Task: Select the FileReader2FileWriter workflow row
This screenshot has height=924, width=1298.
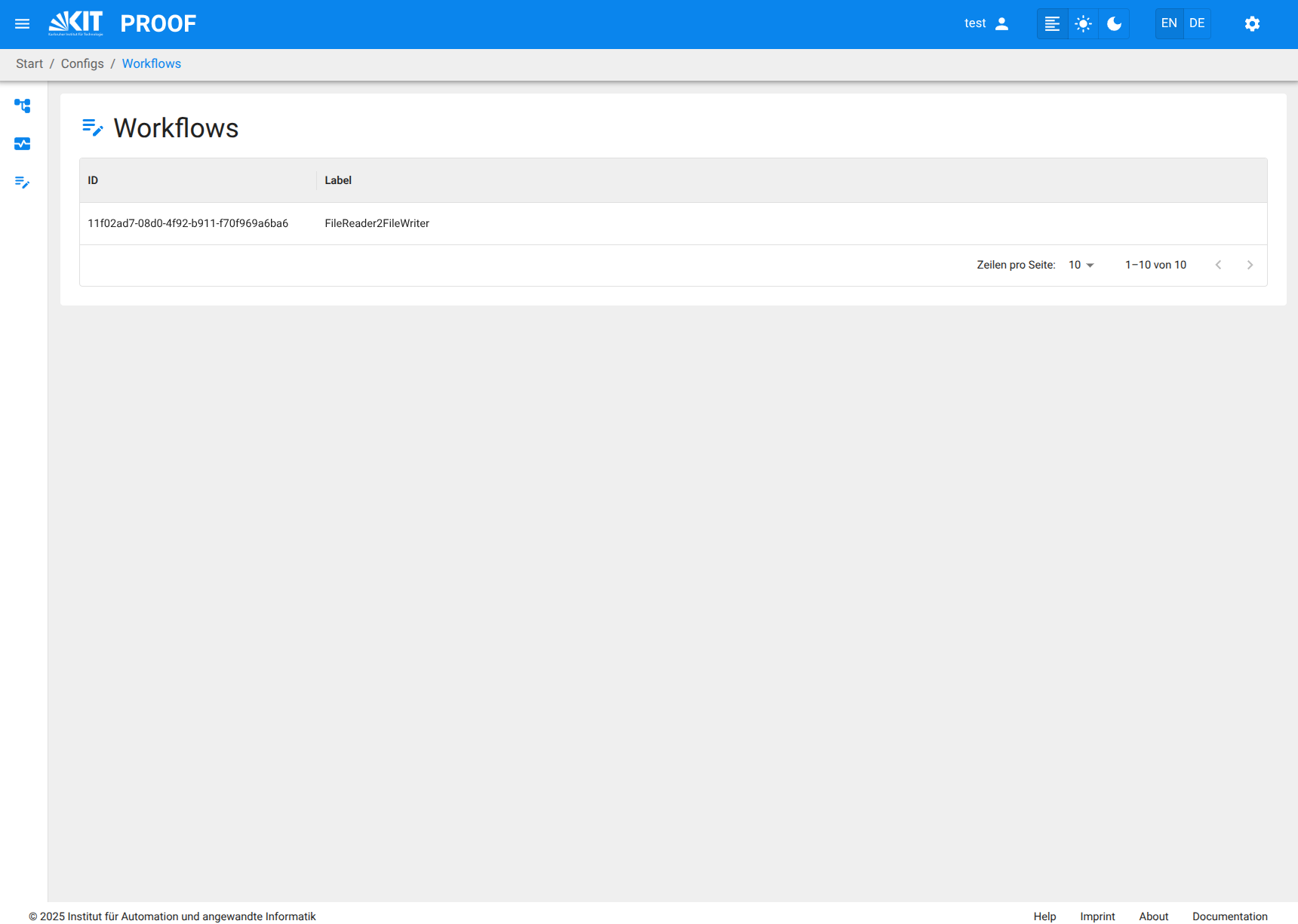Action: (x=377, y=223)
